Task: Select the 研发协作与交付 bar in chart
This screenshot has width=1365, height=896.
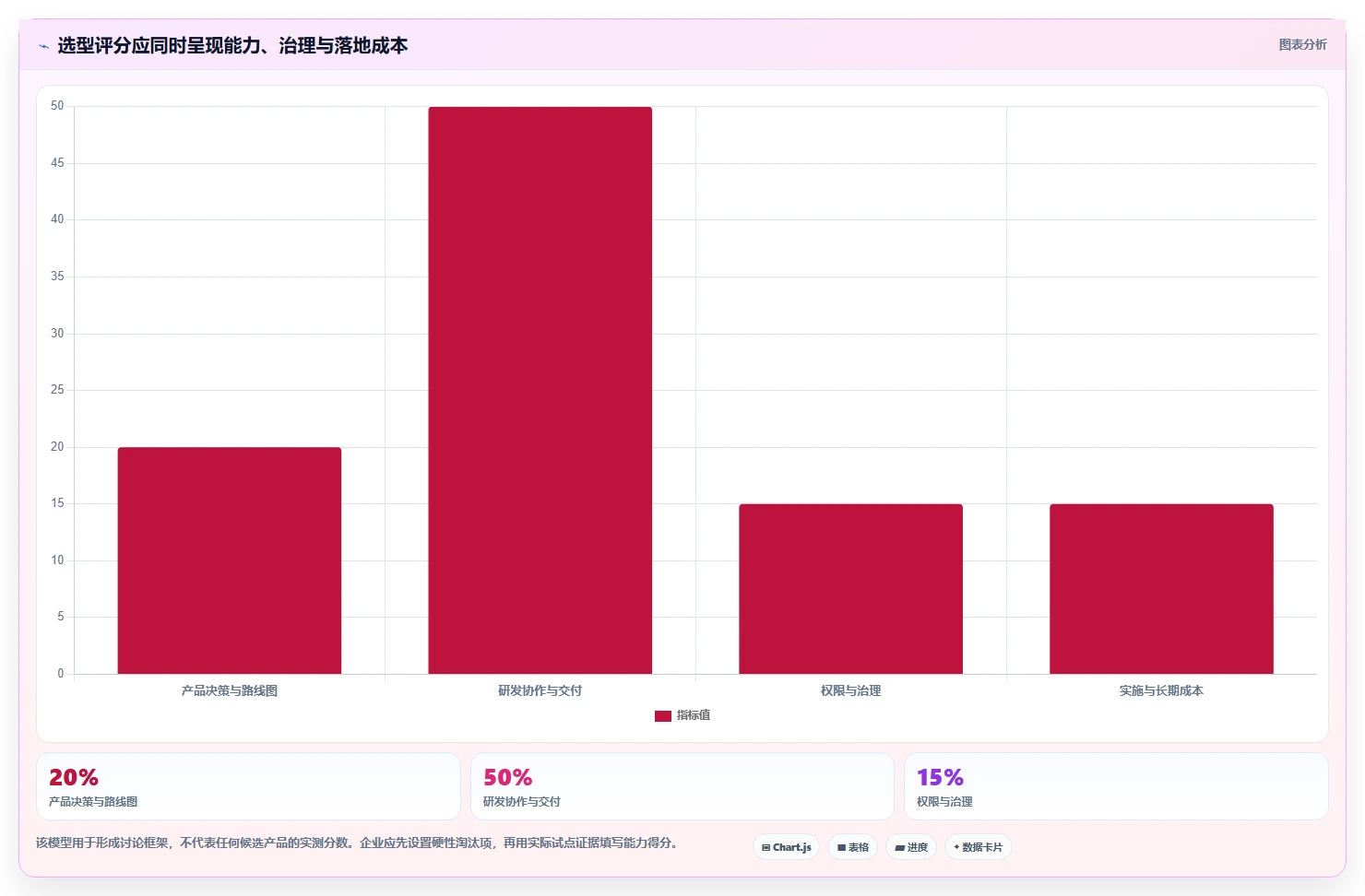Action: point(540,390)
